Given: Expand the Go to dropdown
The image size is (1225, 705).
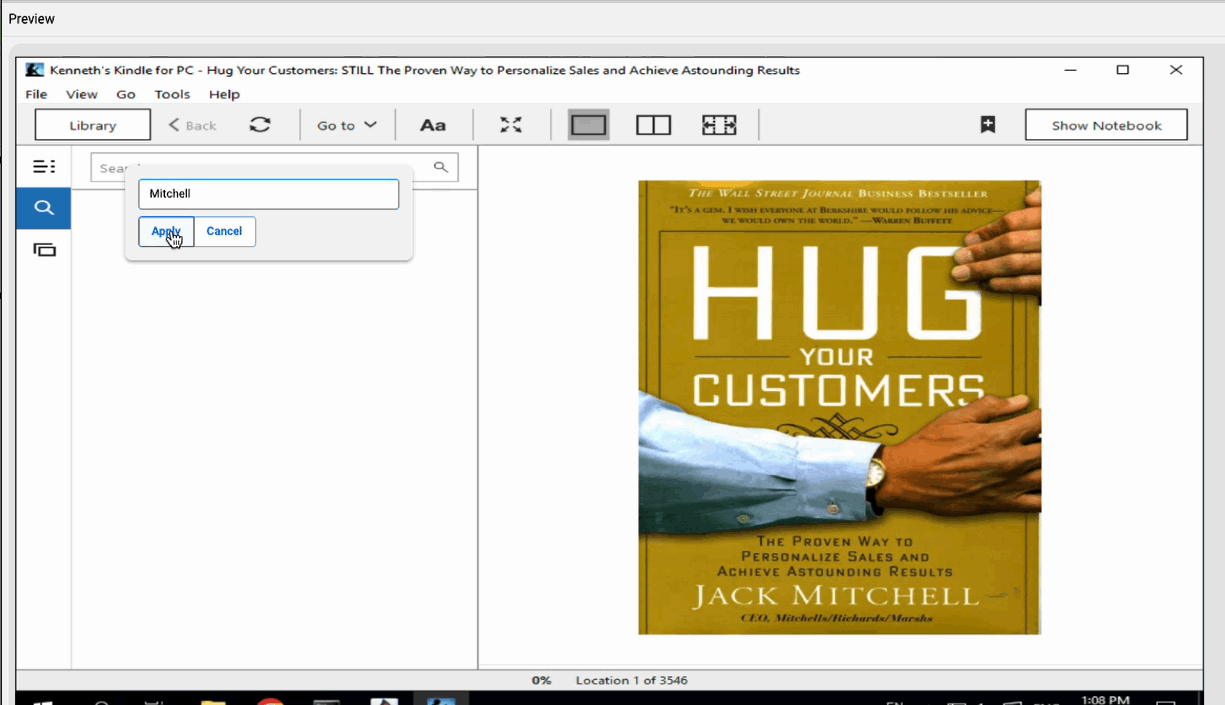Looking at the screenshot, I should (346, 125).
